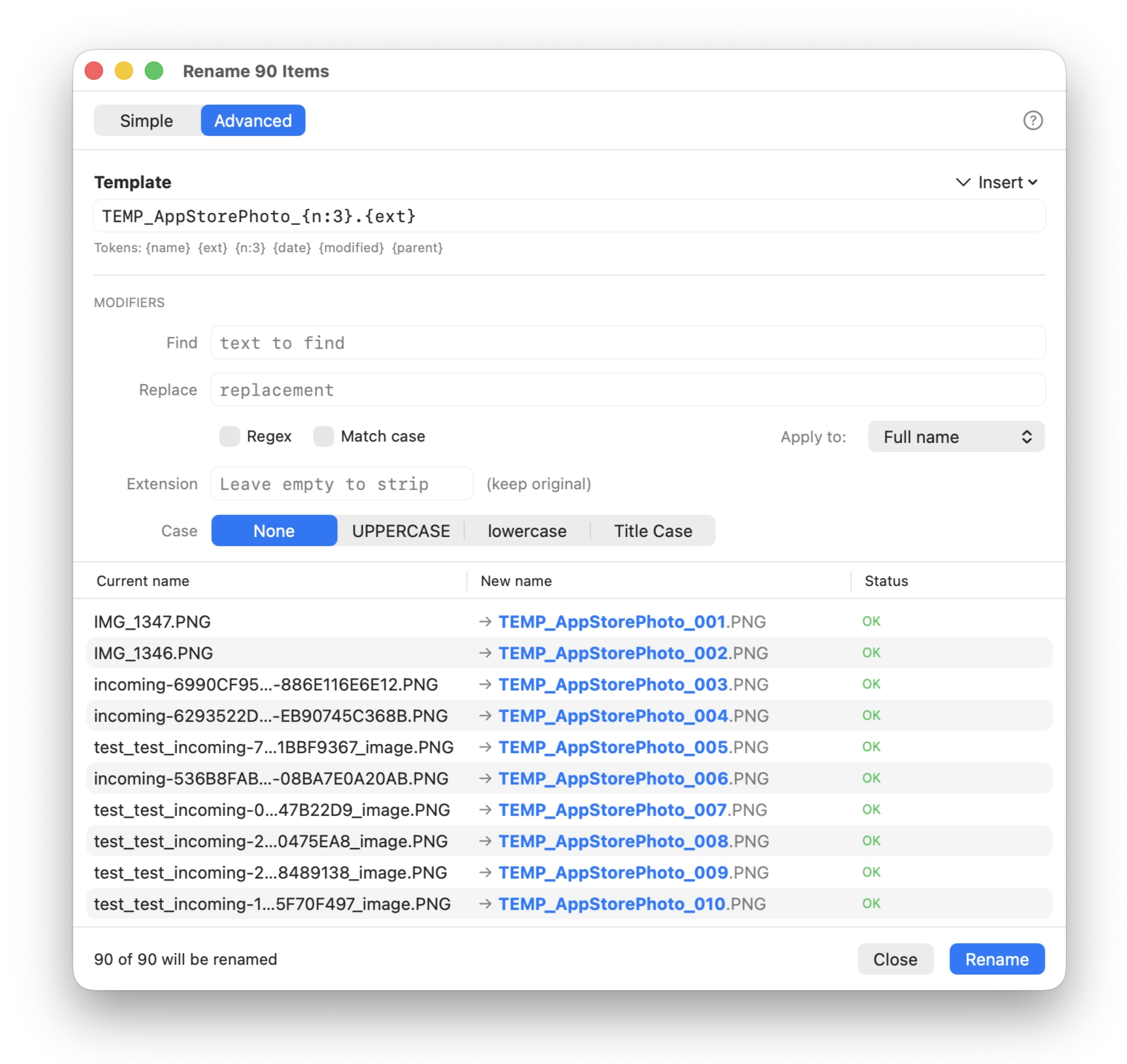Screen dimensions: 1127x1064
Task: Click the red close window button
Action: click(94, 71)
